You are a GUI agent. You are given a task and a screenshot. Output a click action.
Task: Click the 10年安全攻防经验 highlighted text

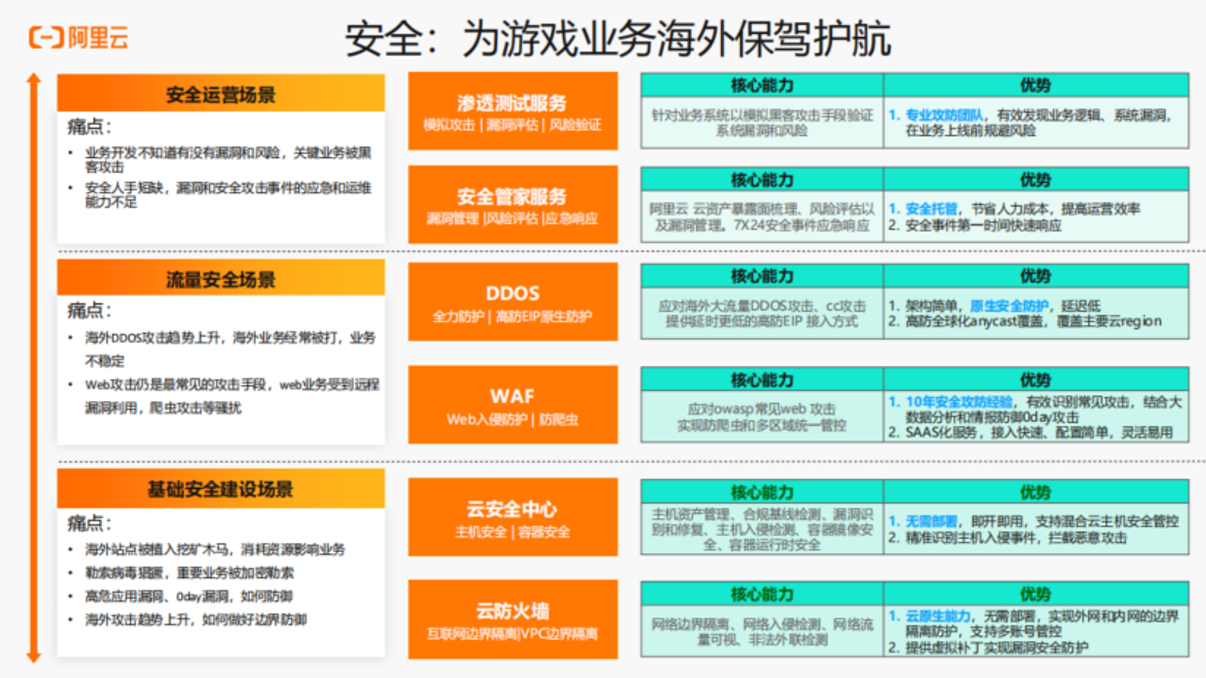coord(956,401)
